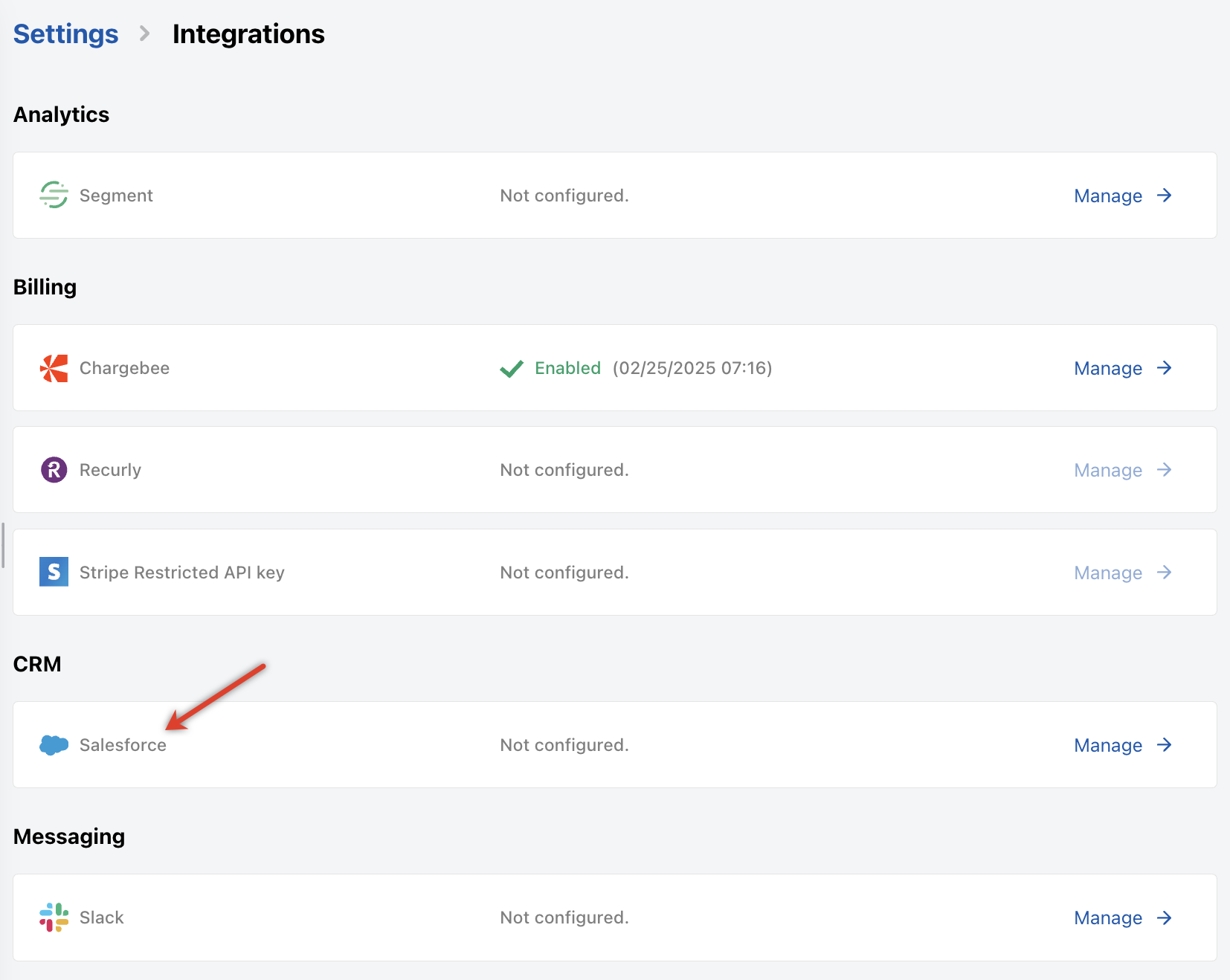1230x980 pixels.
Task: Click Recurly's Not configured status
Action: click(564, 470)
